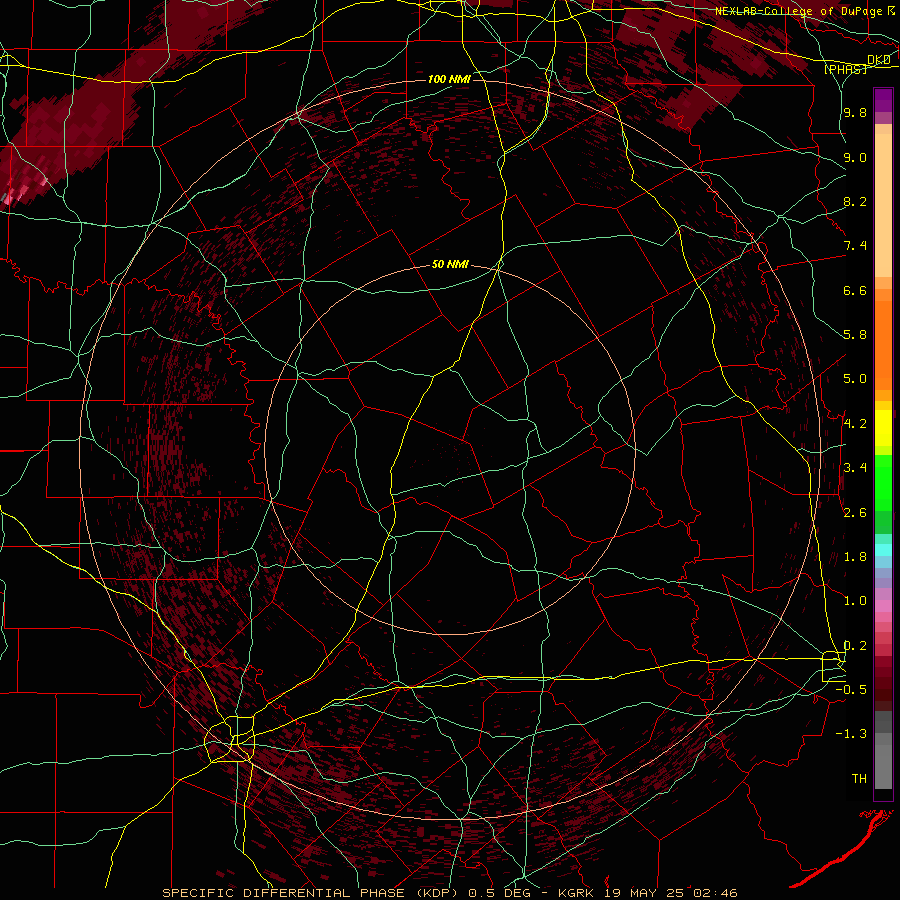Click the -1.3 value on the color scale
This screenshot has width=900, height=900.
pyautogui.click(x=851, y=734)
